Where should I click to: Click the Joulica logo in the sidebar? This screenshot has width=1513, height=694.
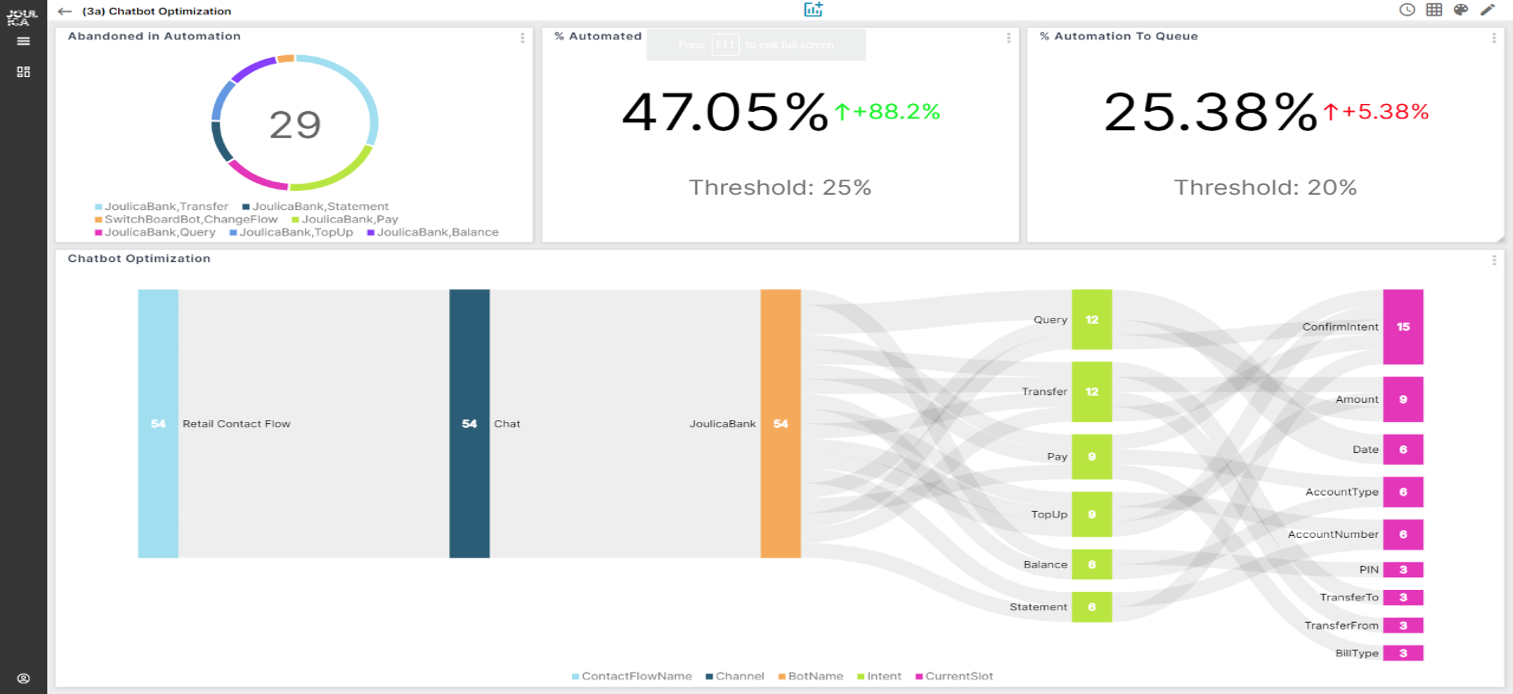tap(23, 16)
